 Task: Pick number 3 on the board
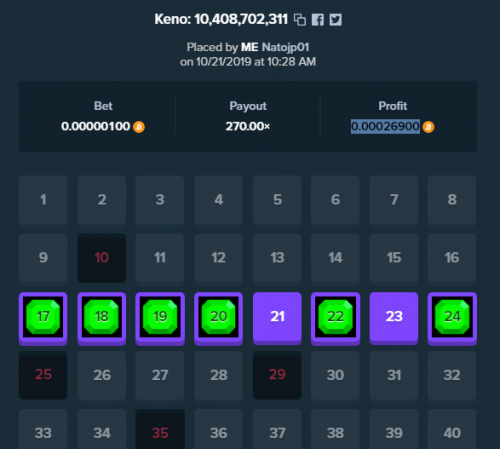(x=160, y=200)
